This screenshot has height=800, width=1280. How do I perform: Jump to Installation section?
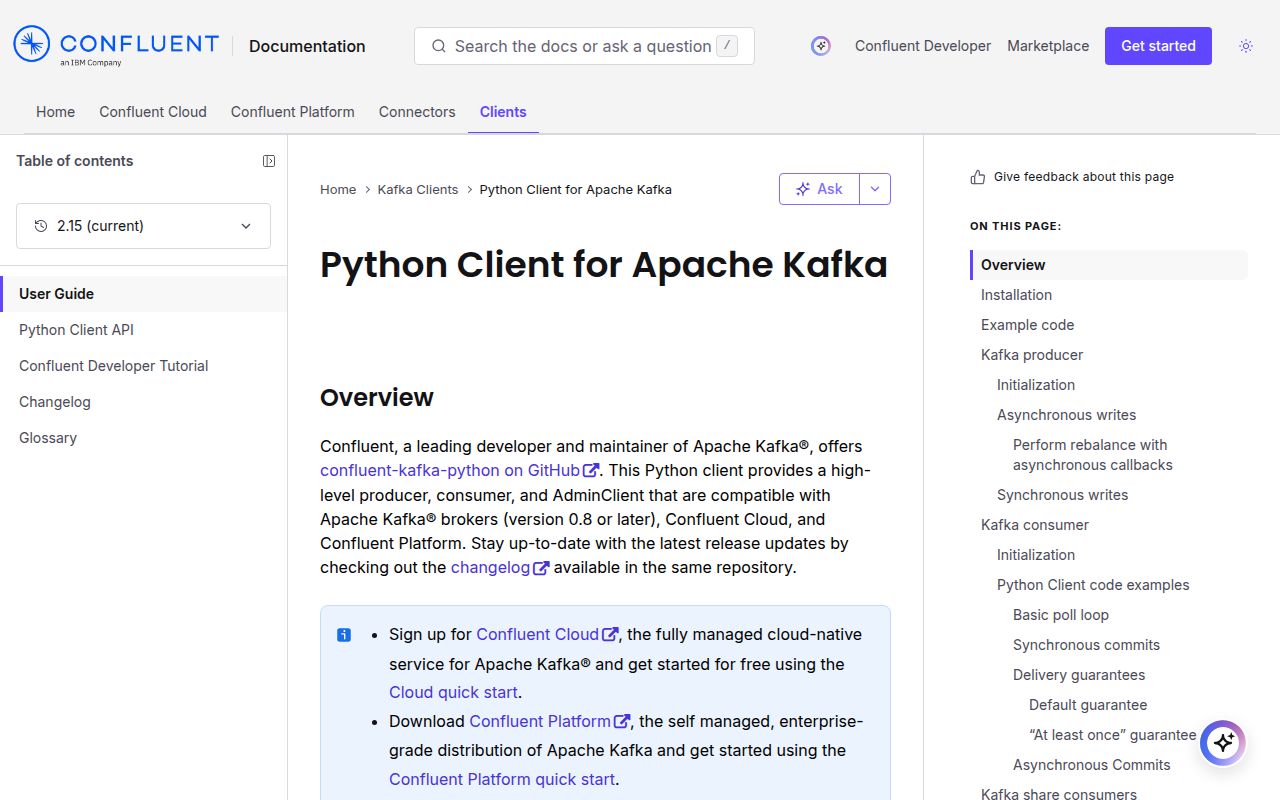pyautogui.click(x=1016, y=295)
